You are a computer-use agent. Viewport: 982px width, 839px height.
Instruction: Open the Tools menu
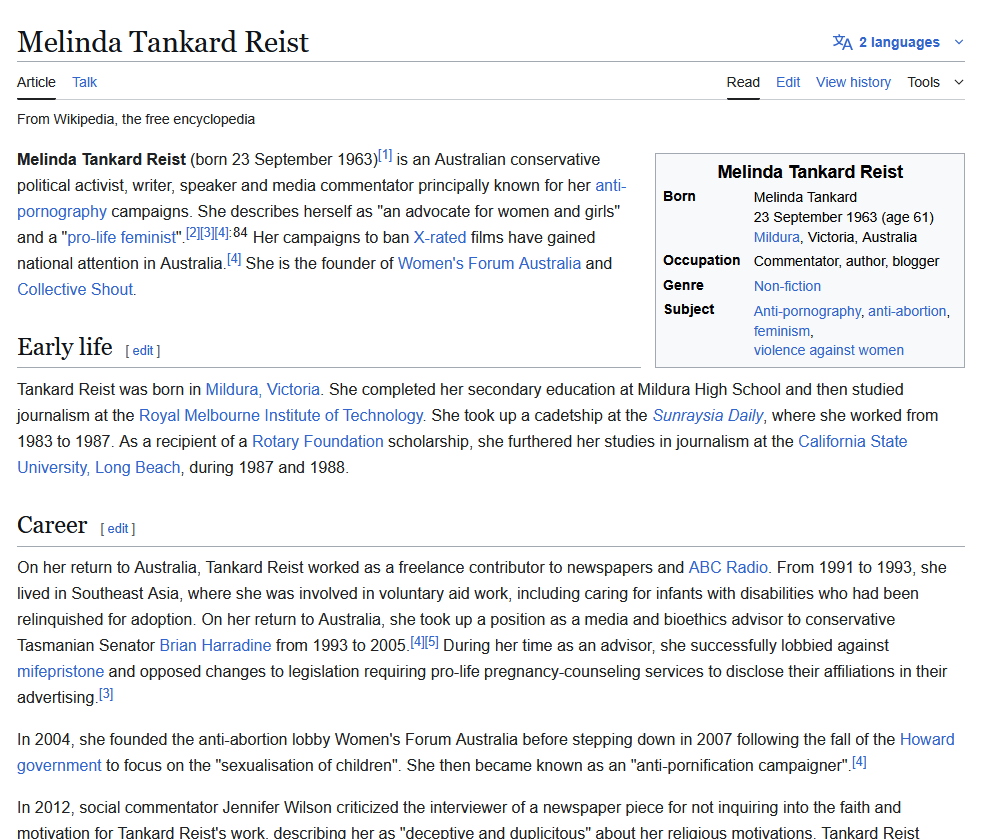(x=924, y=82)
